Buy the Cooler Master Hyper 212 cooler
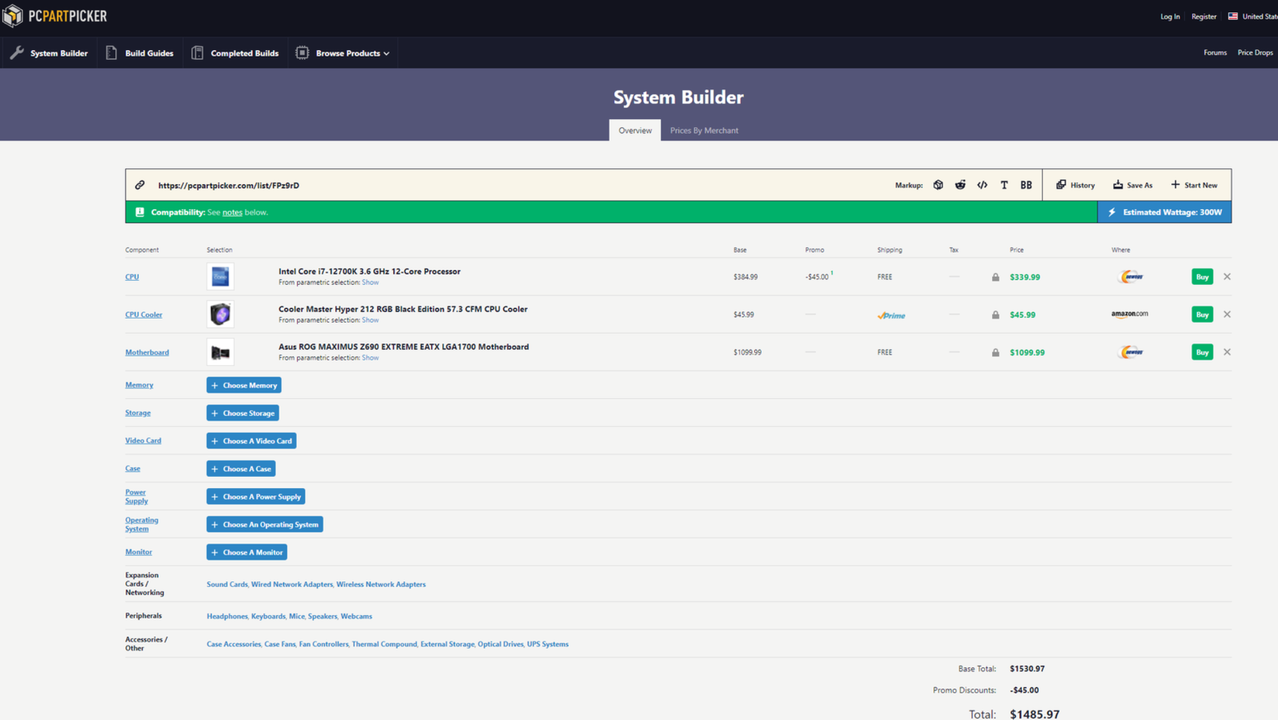1278x720 pixels. pos(1202,314)
